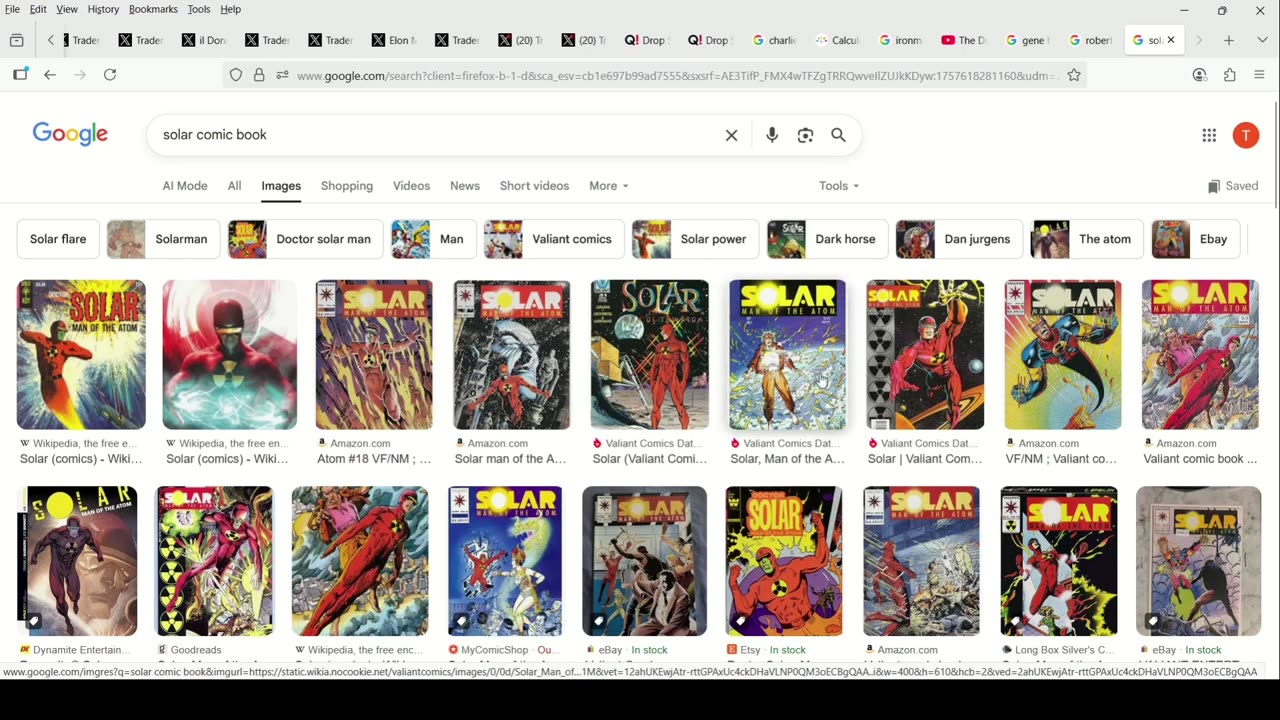Viewport: 1280px width, 720px height.
Task: Bookmark this page with the star
Action: pos(1074,75)
